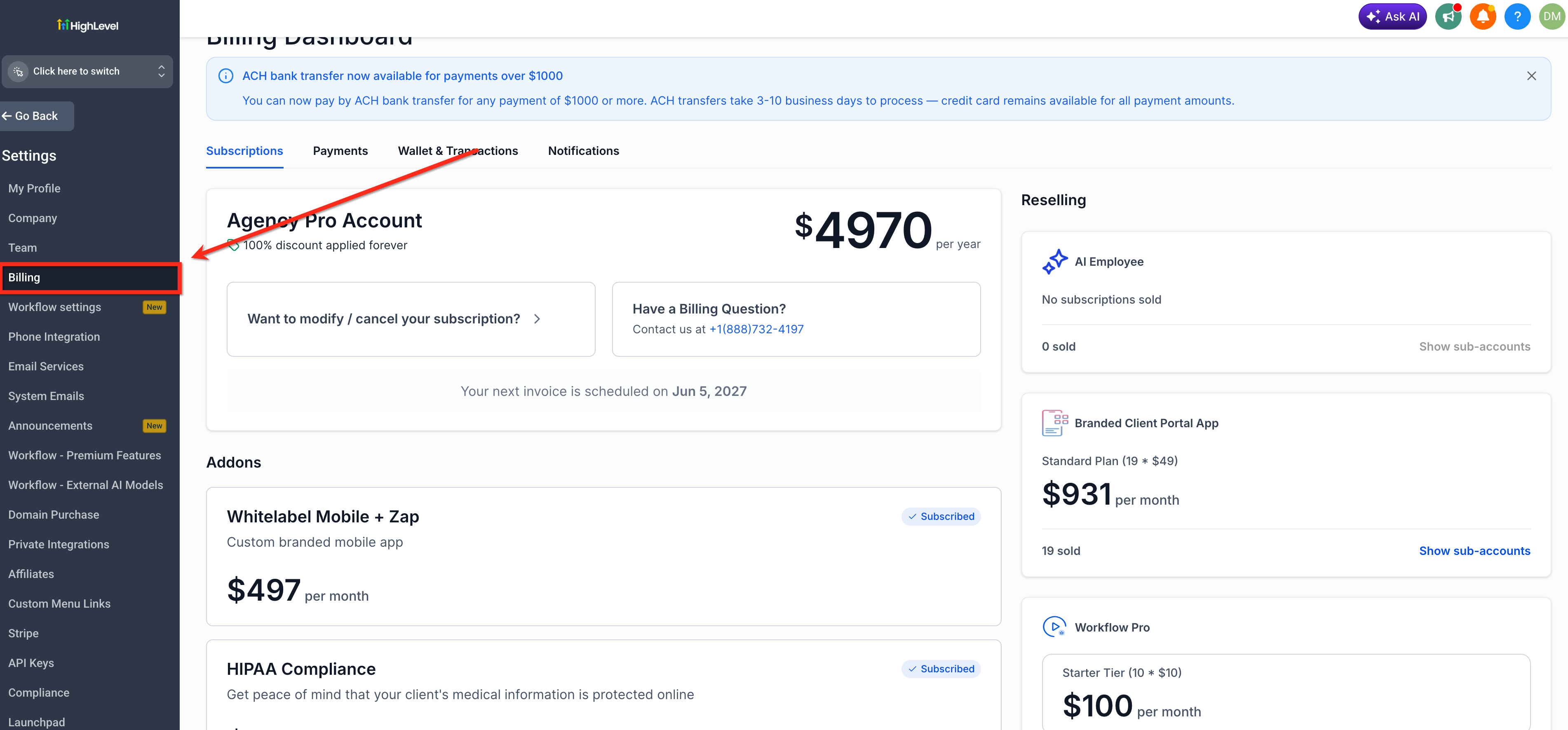This screenshot has height=730, width=1568.
Task: Click the Workflow Pro play icon
Action: point(1054,627)
